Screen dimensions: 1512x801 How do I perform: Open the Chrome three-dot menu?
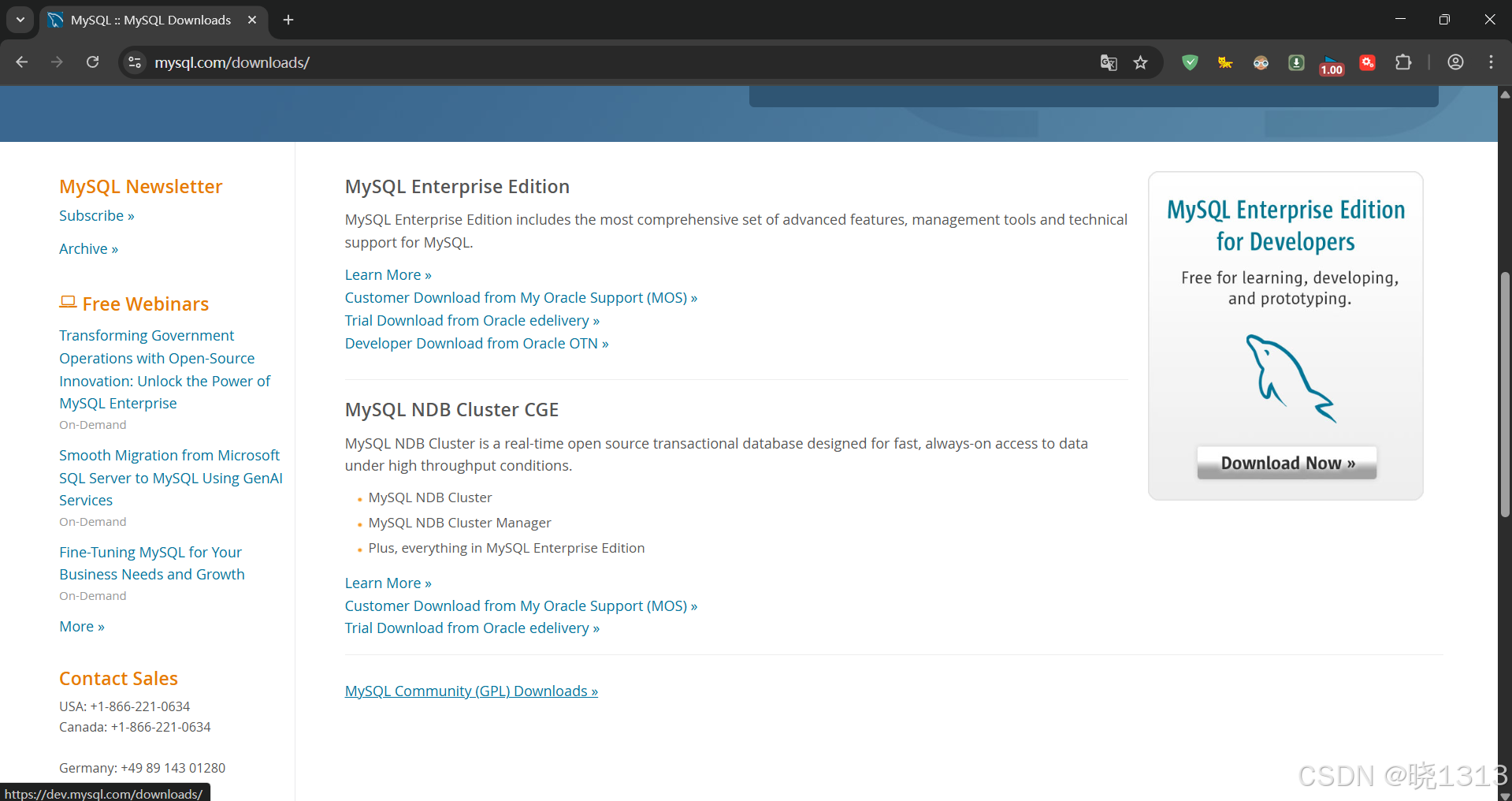point(1491,62)
